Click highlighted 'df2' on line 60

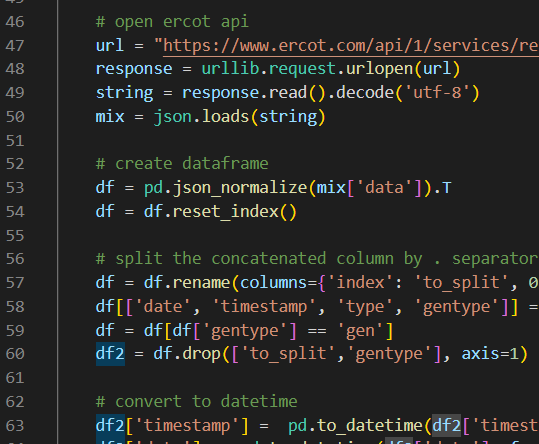coord(110,354)
